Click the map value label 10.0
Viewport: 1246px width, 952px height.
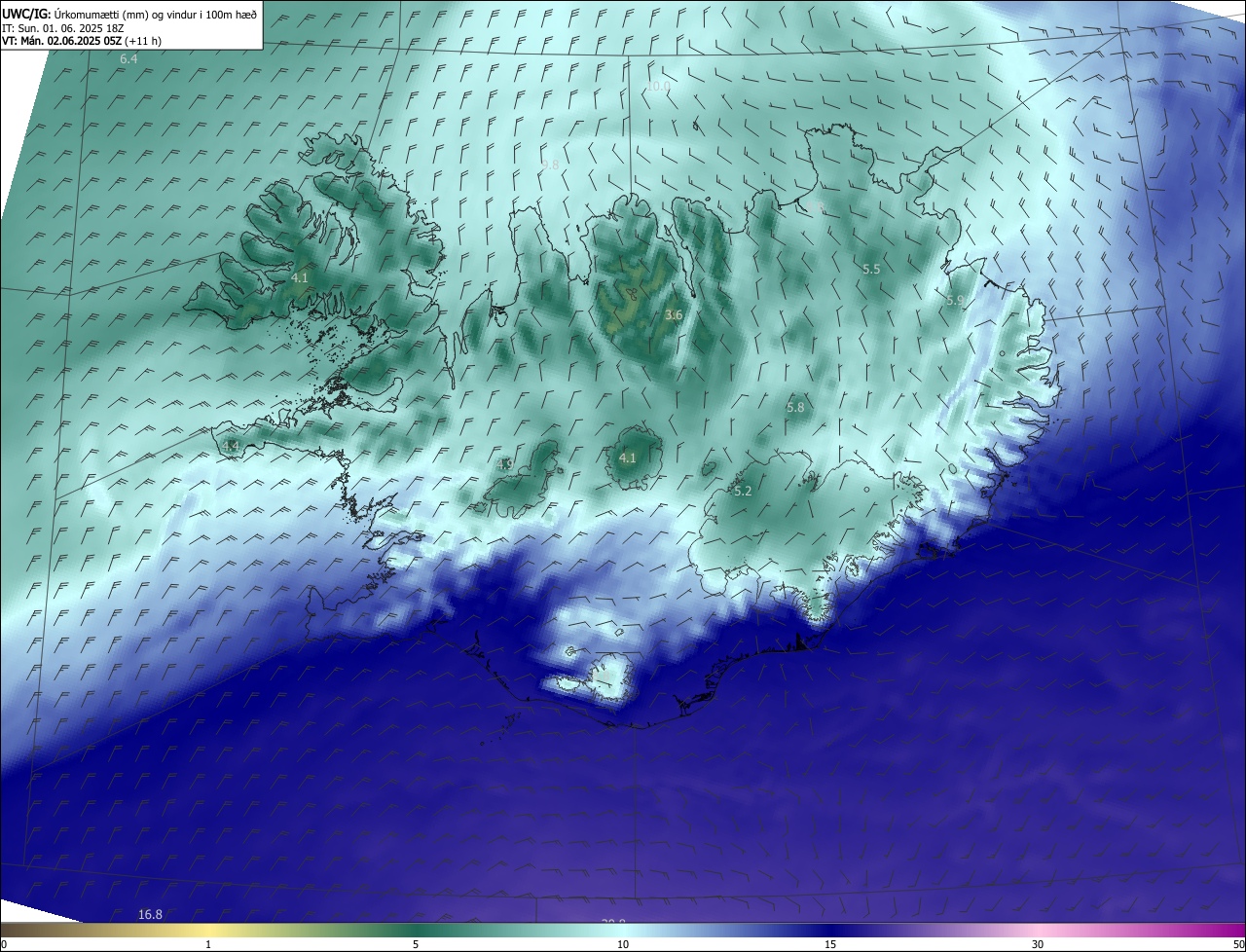[658, 87]
